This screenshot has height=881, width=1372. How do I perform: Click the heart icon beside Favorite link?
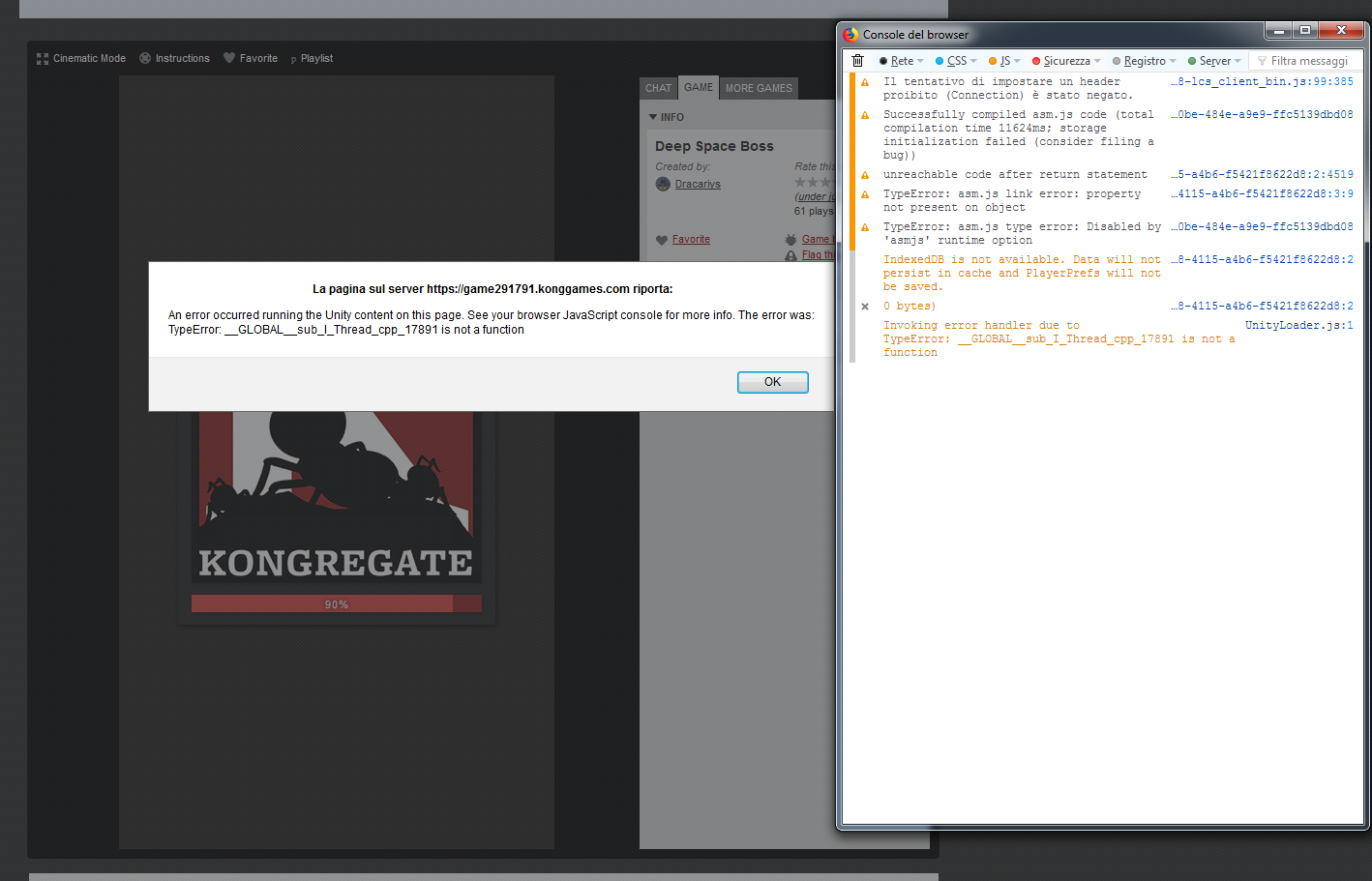point(662,240)
